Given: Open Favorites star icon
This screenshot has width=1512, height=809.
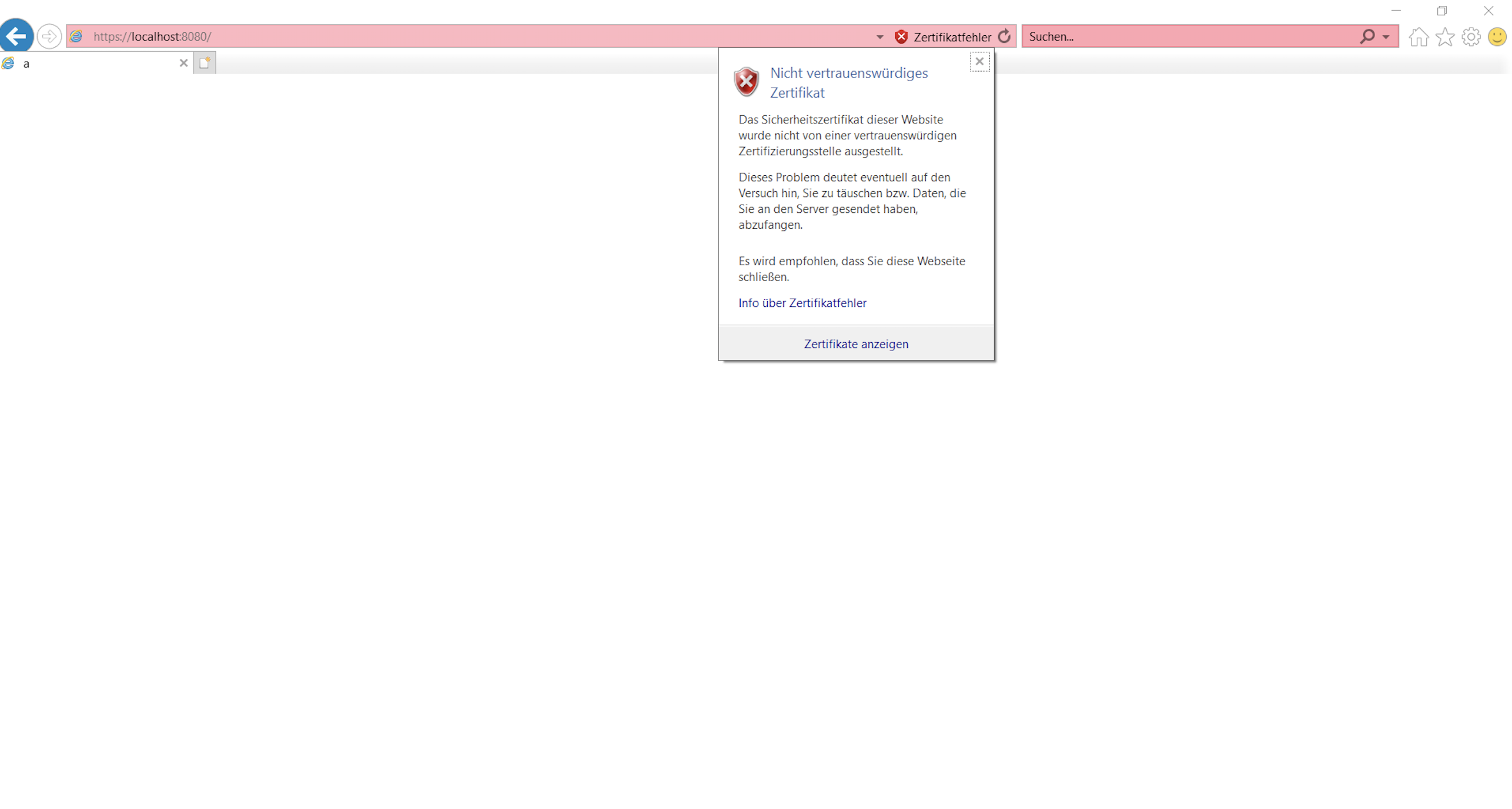Looking at the screenshot, I should [1444, 37].
